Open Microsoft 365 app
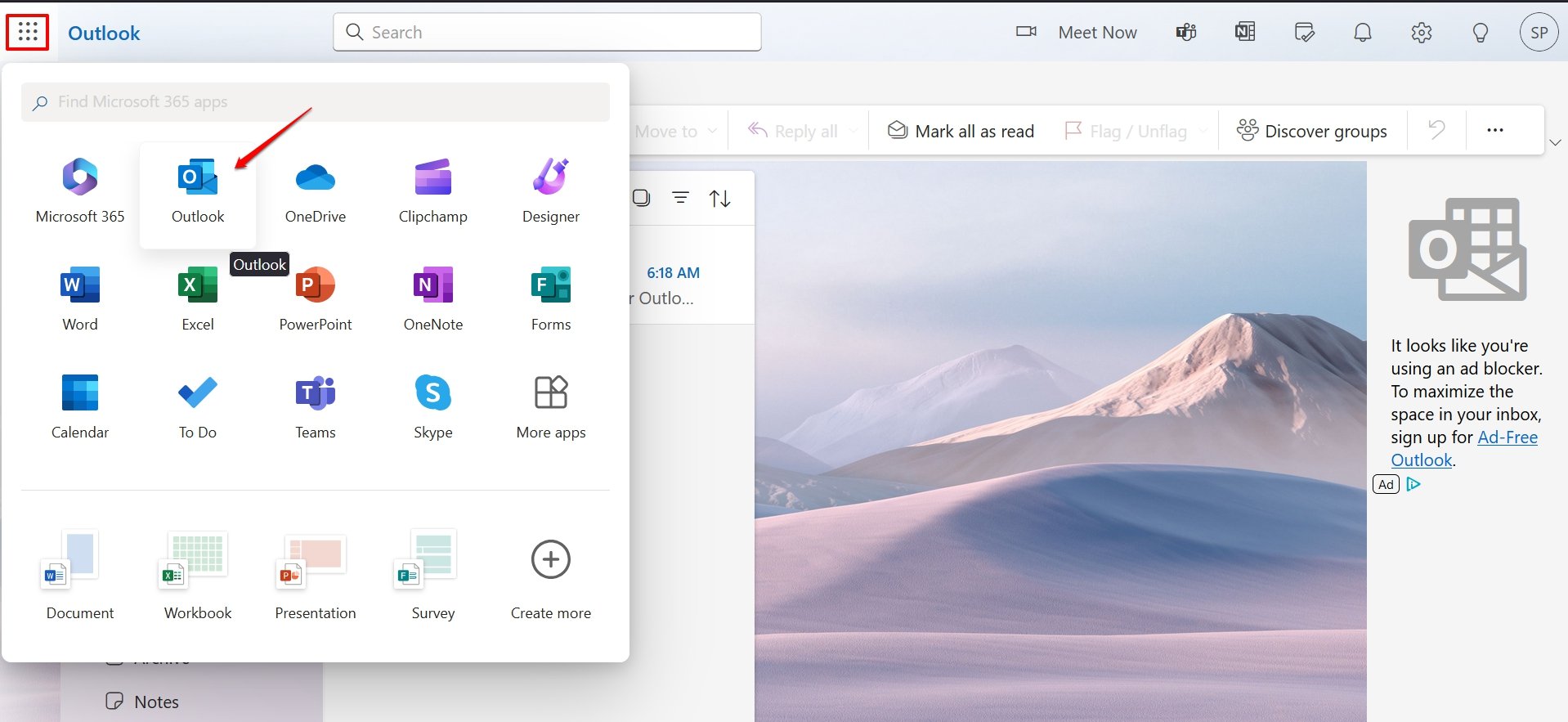The width and height of the screenshot is (1568, 722). pos(80,191)
